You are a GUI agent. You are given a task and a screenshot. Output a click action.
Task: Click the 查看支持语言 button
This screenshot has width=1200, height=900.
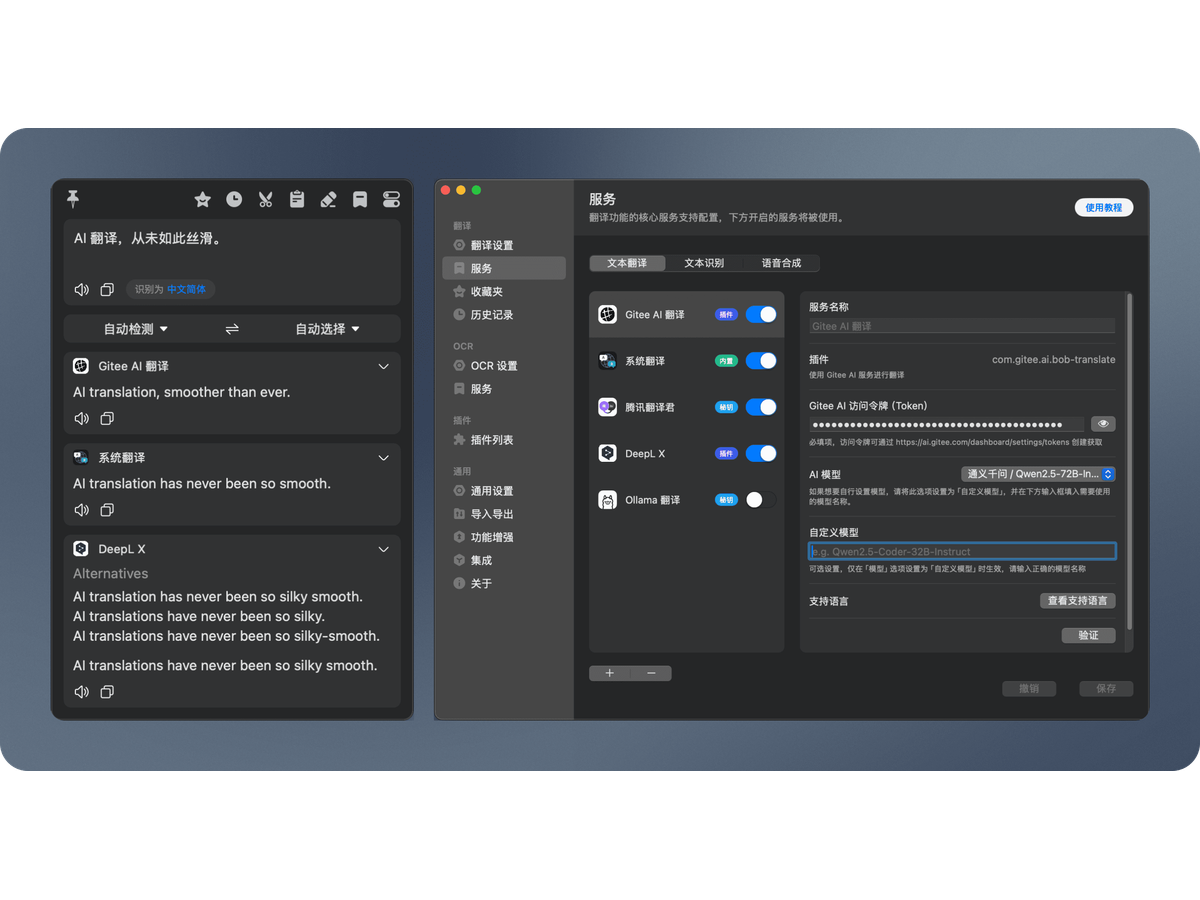click(1078, 601)
